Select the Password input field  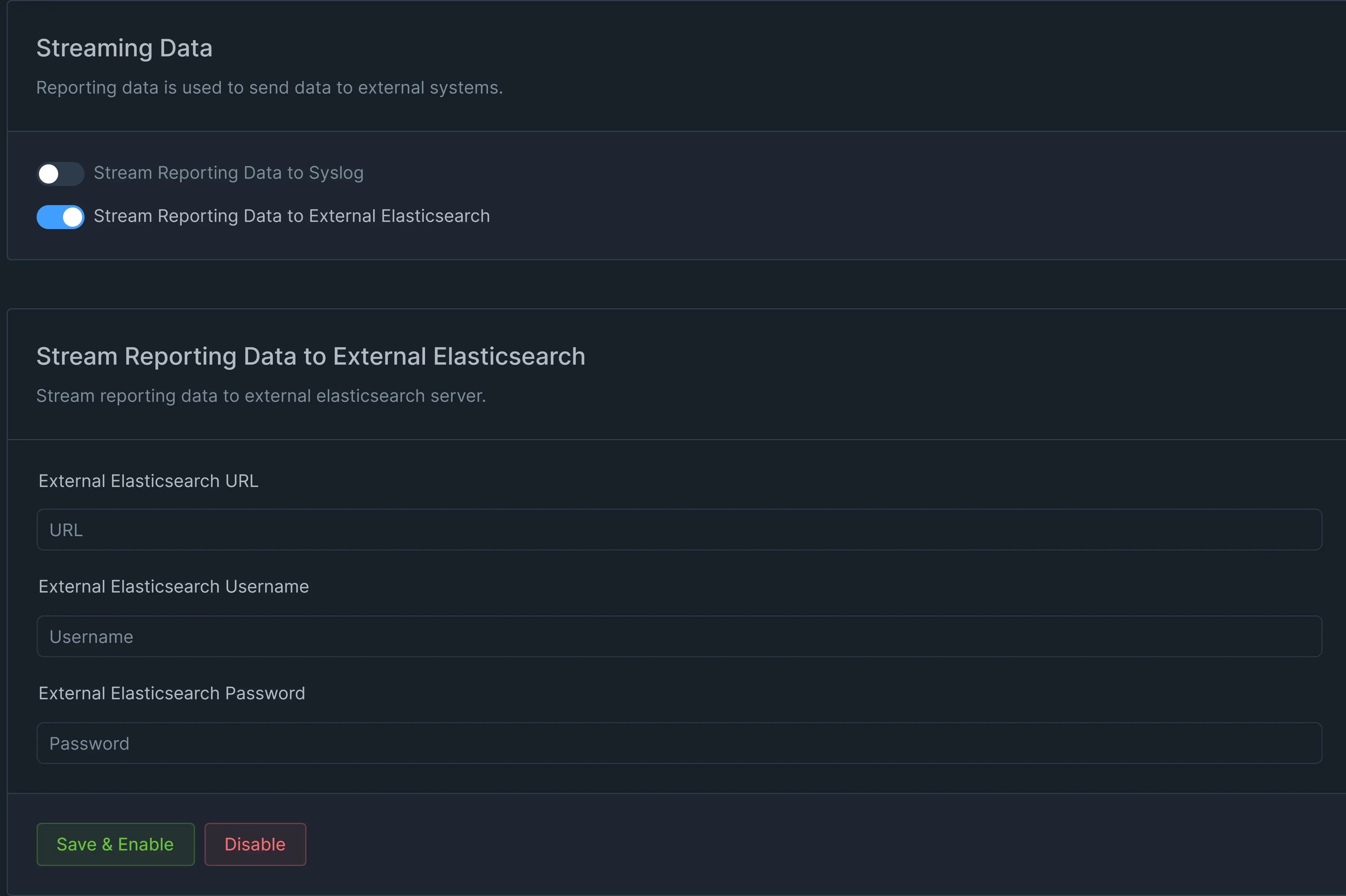click(679, 743)
